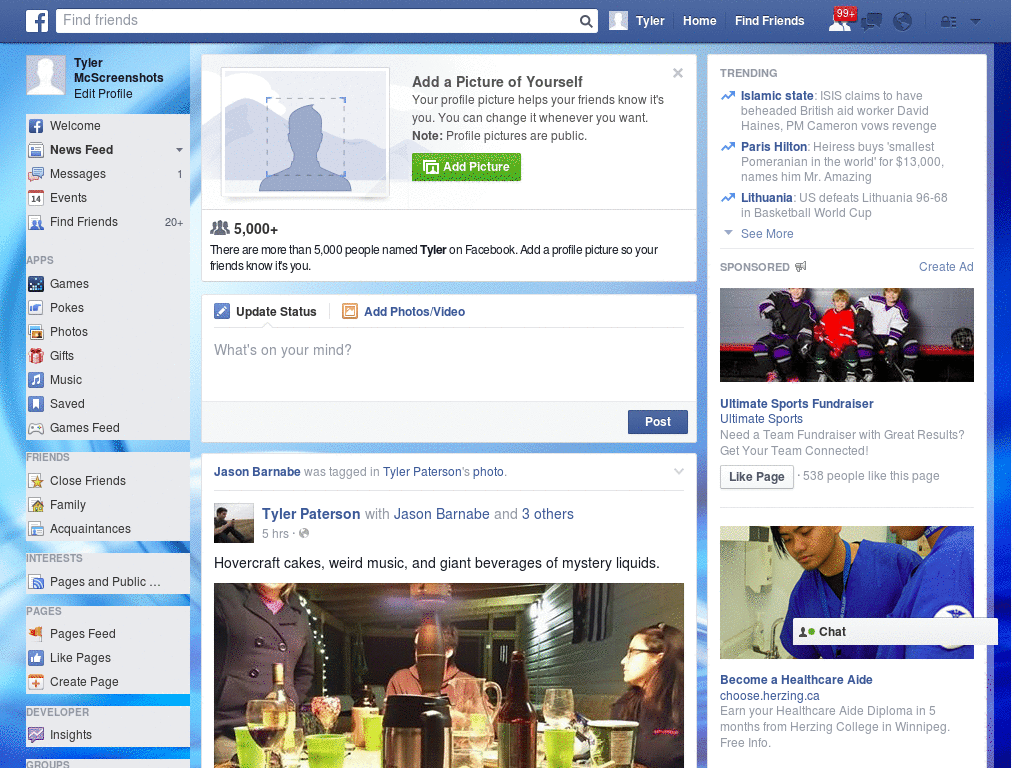Click the sidebar profile picture
Image resolution: width=1024 pixels, height=768 pixels.
click(46, 75)
